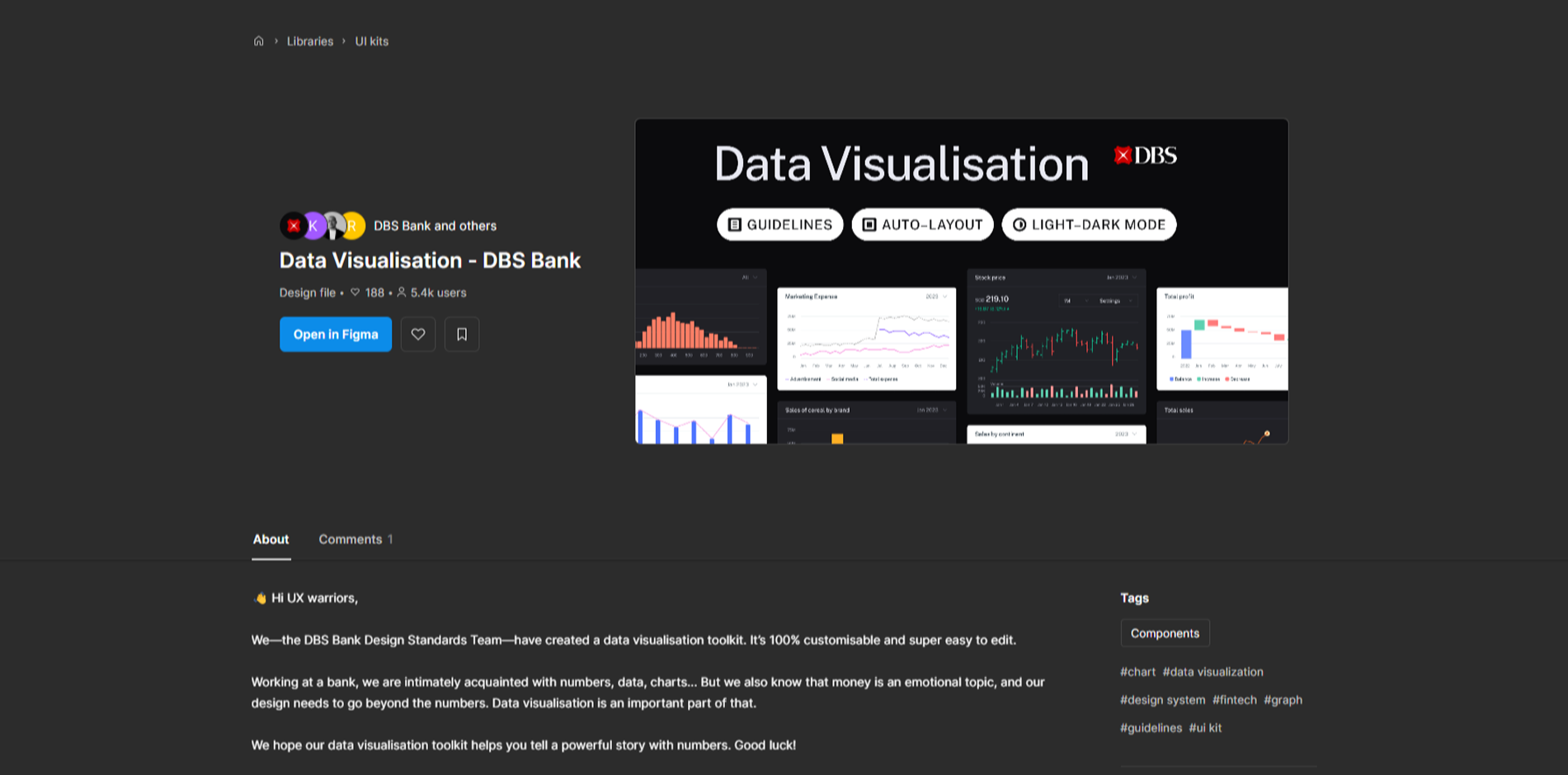
Task: Open the #ui kit tag
Action: 1205,728
